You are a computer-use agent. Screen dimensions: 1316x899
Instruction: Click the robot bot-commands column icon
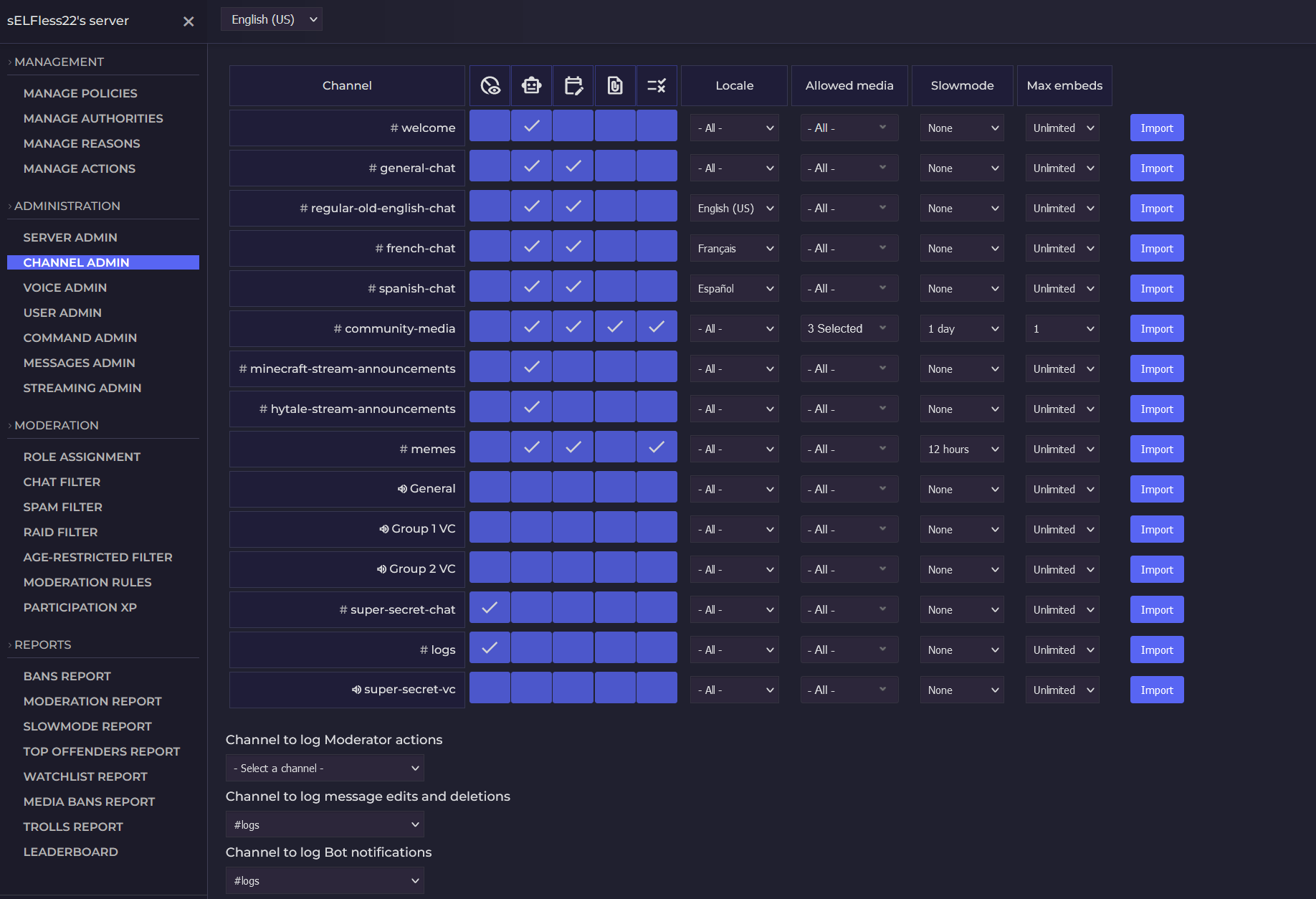pos(531,86)
